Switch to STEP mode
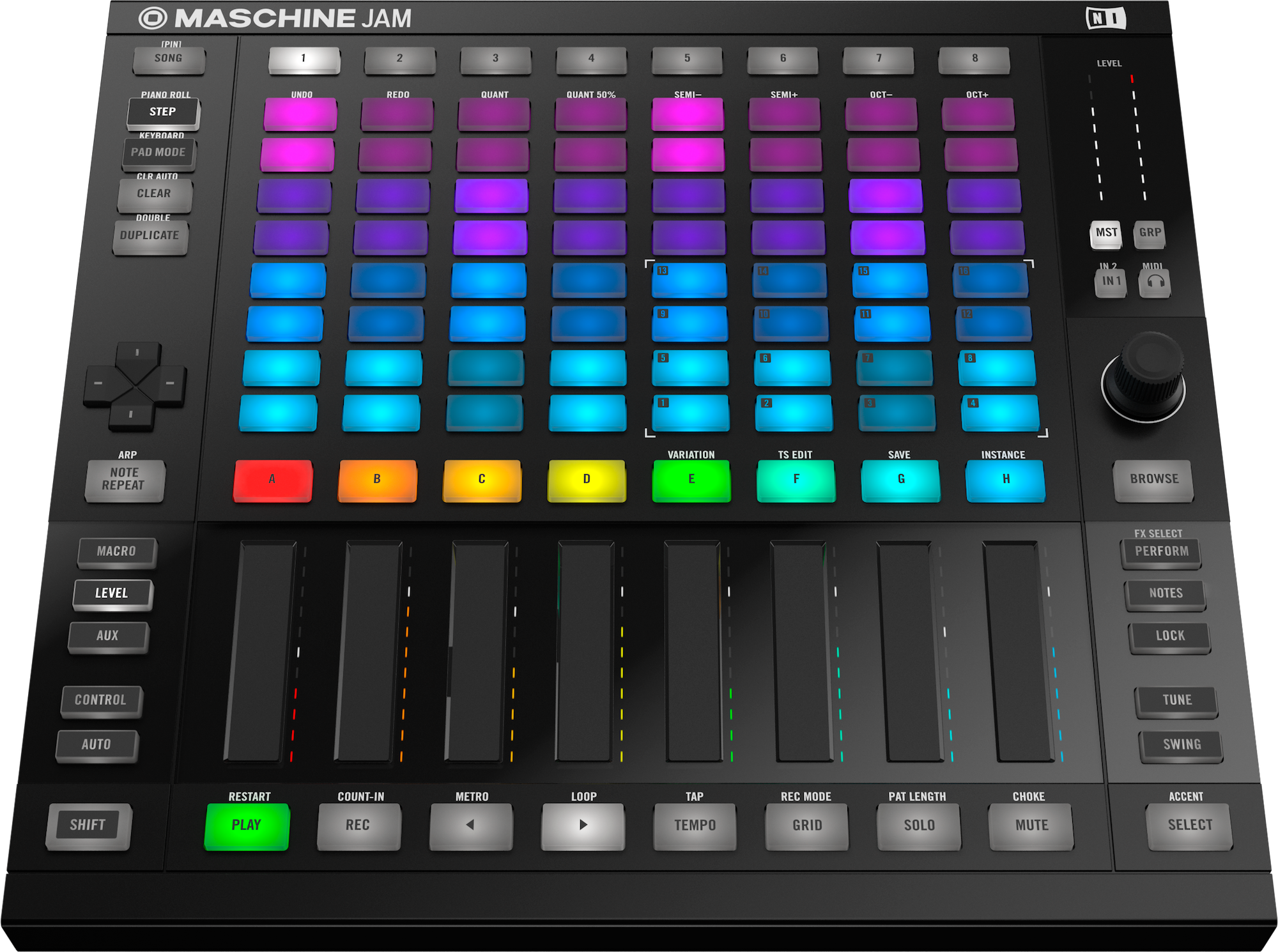Screen dimensions: 1278x952 (163, 112)
